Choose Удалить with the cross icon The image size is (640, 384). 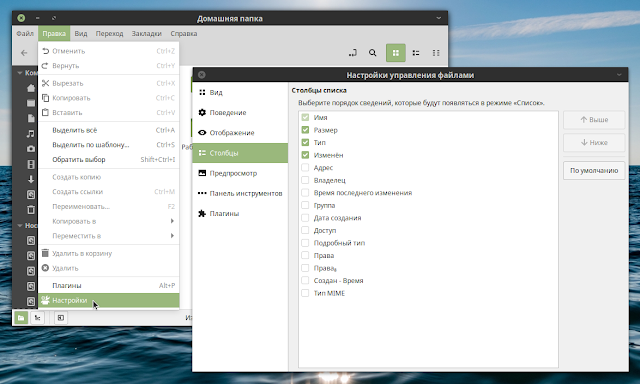109,268
